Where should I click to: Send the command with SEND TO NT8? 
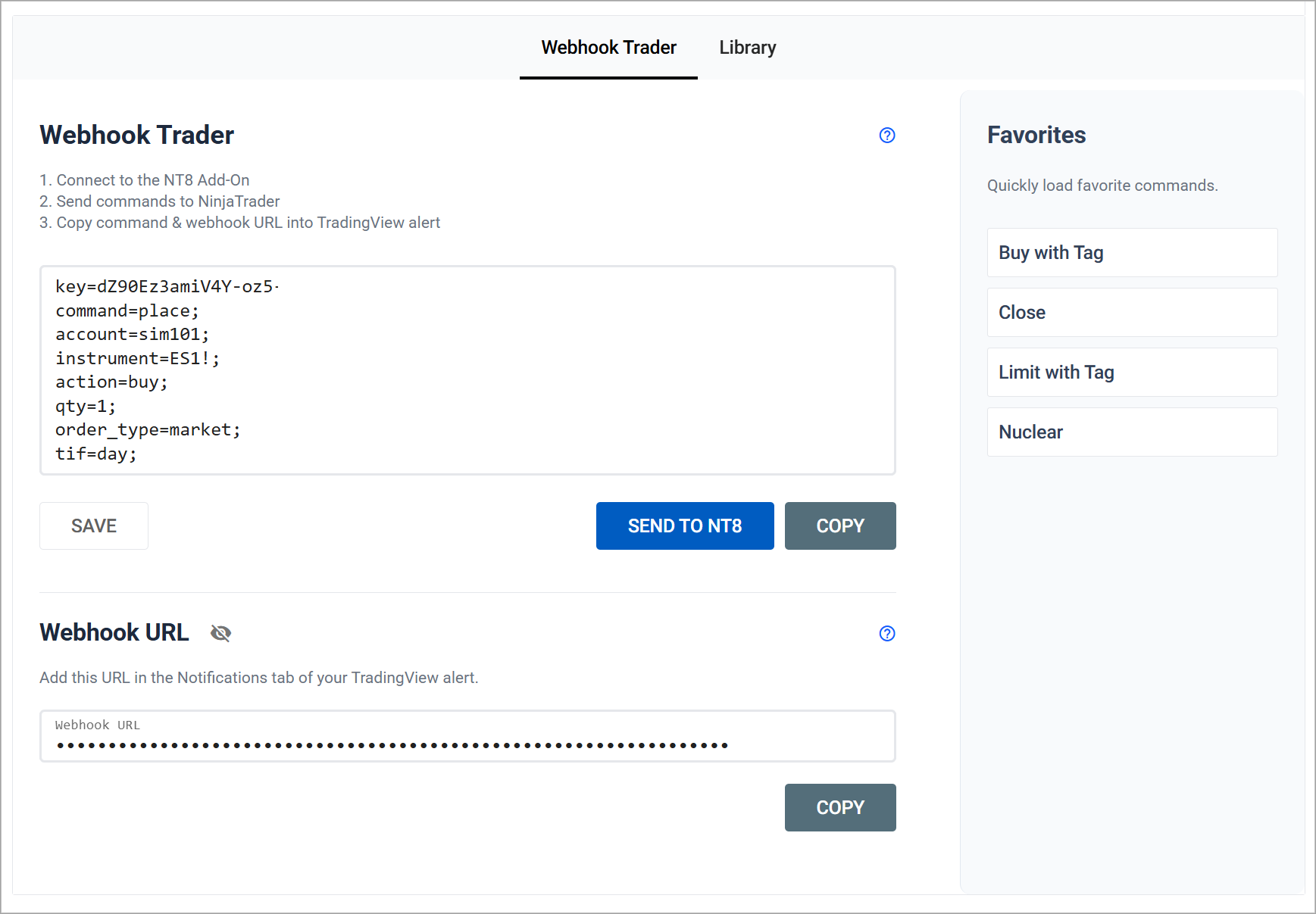(x=684, y=526)
